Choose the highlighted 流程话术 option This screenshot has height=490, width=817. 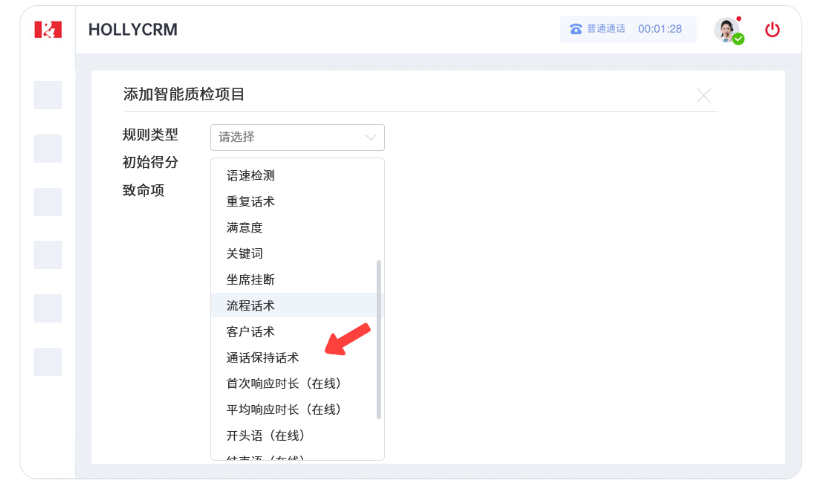point(250,305)
